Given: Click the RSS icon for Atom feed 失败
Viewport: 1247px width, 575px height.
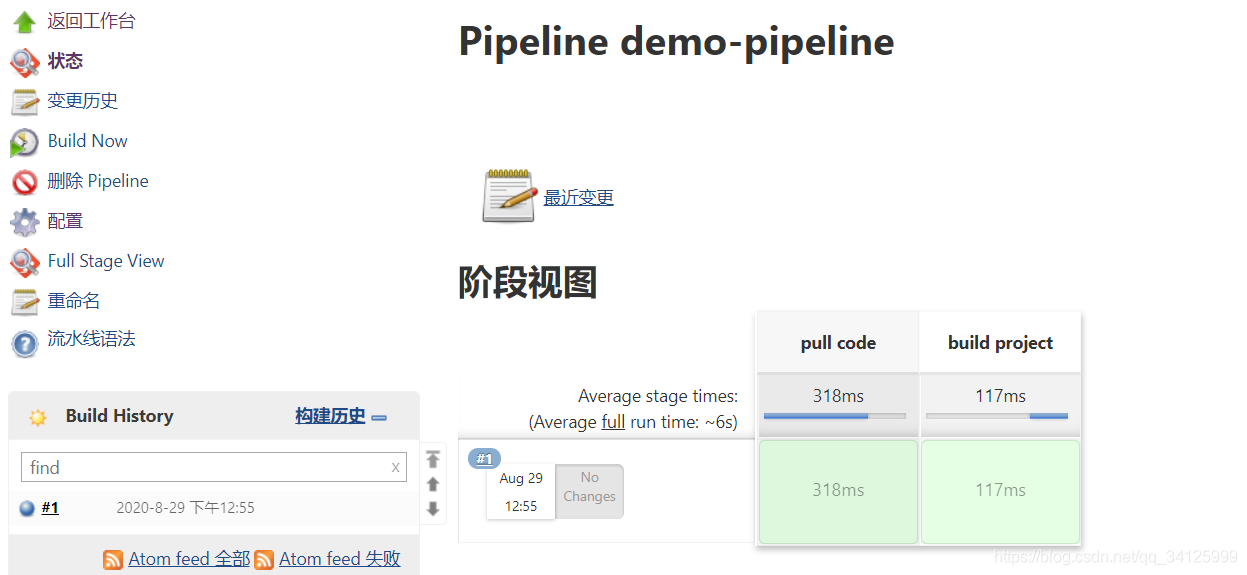Looking at the screenshot, I should pyautogui.click(x=264, y=560).
